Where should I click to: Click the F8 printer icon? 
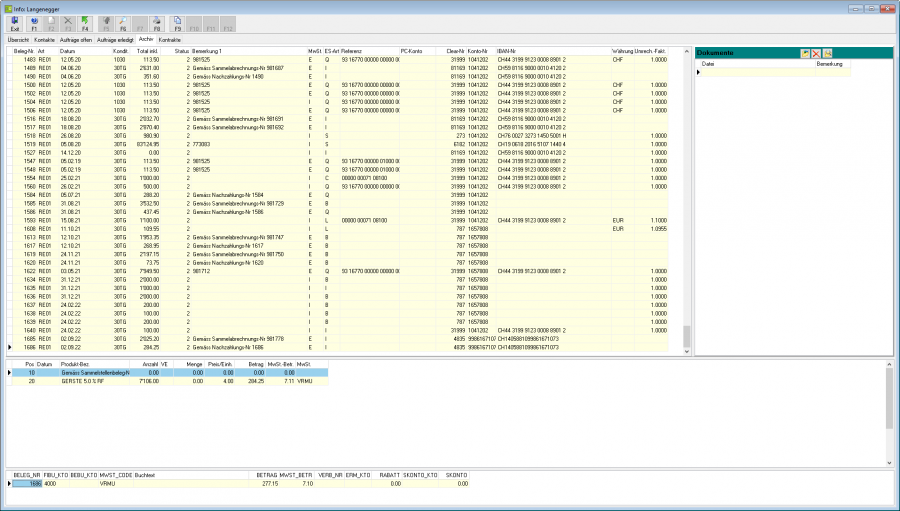click(x=157, y=24)
